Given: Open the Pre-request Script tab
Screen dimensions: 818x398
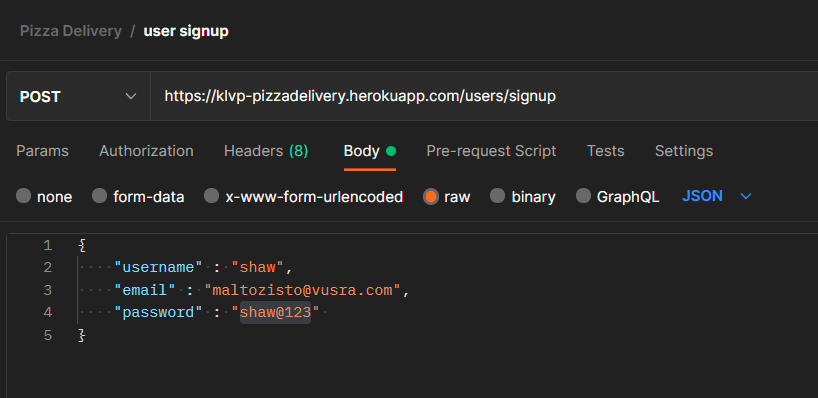Looking at the screenshot, I should click(491, 151).
